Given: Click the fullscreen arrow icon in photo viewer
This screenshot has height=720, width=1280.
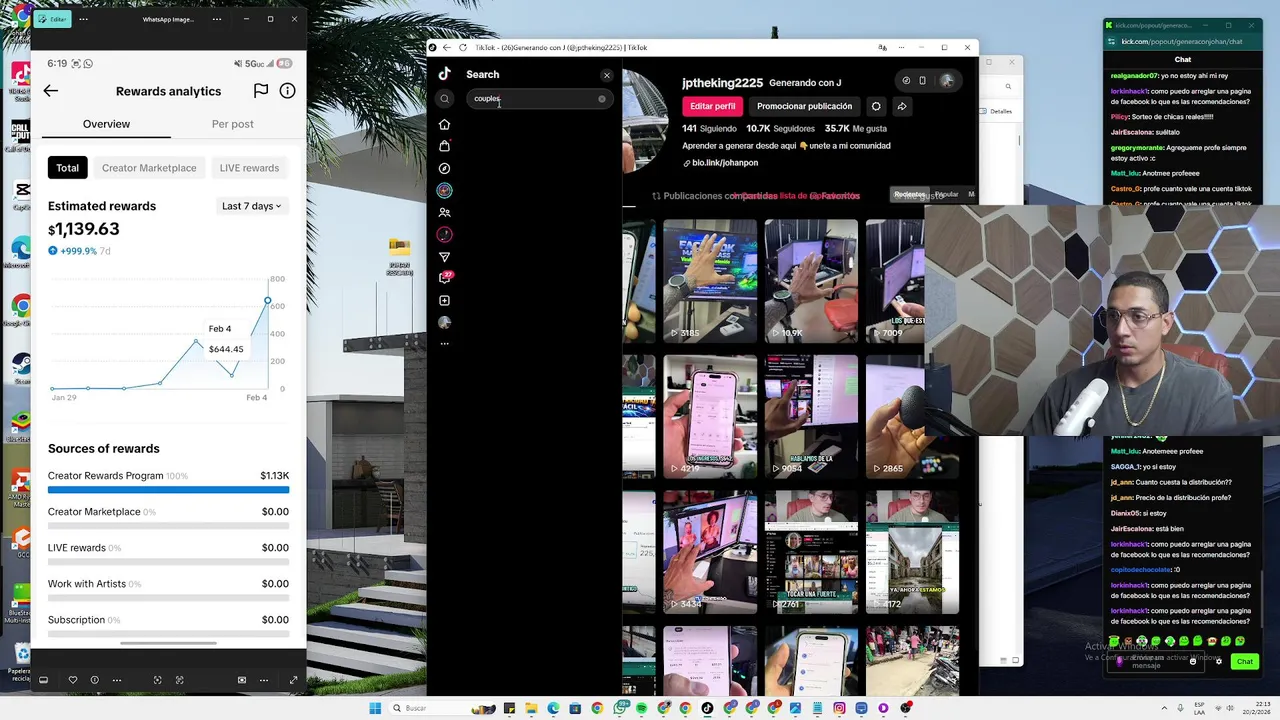Looking at the screenshot, I should pyautogui.click(x=293, y=680).
